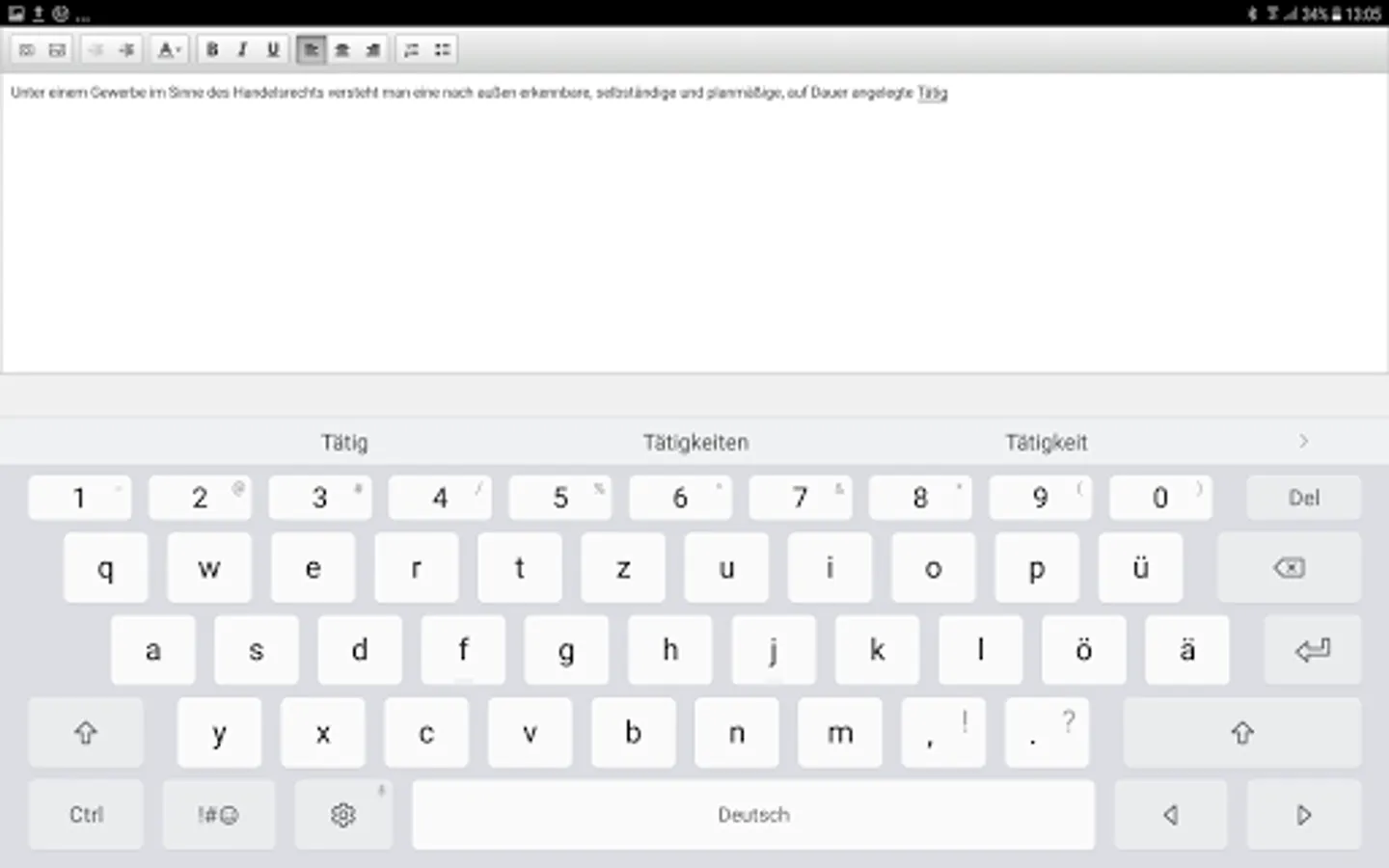Expand more word suggestions arrow
1389x868 pixels.
pyautogui.click(x=1303, y=442)
